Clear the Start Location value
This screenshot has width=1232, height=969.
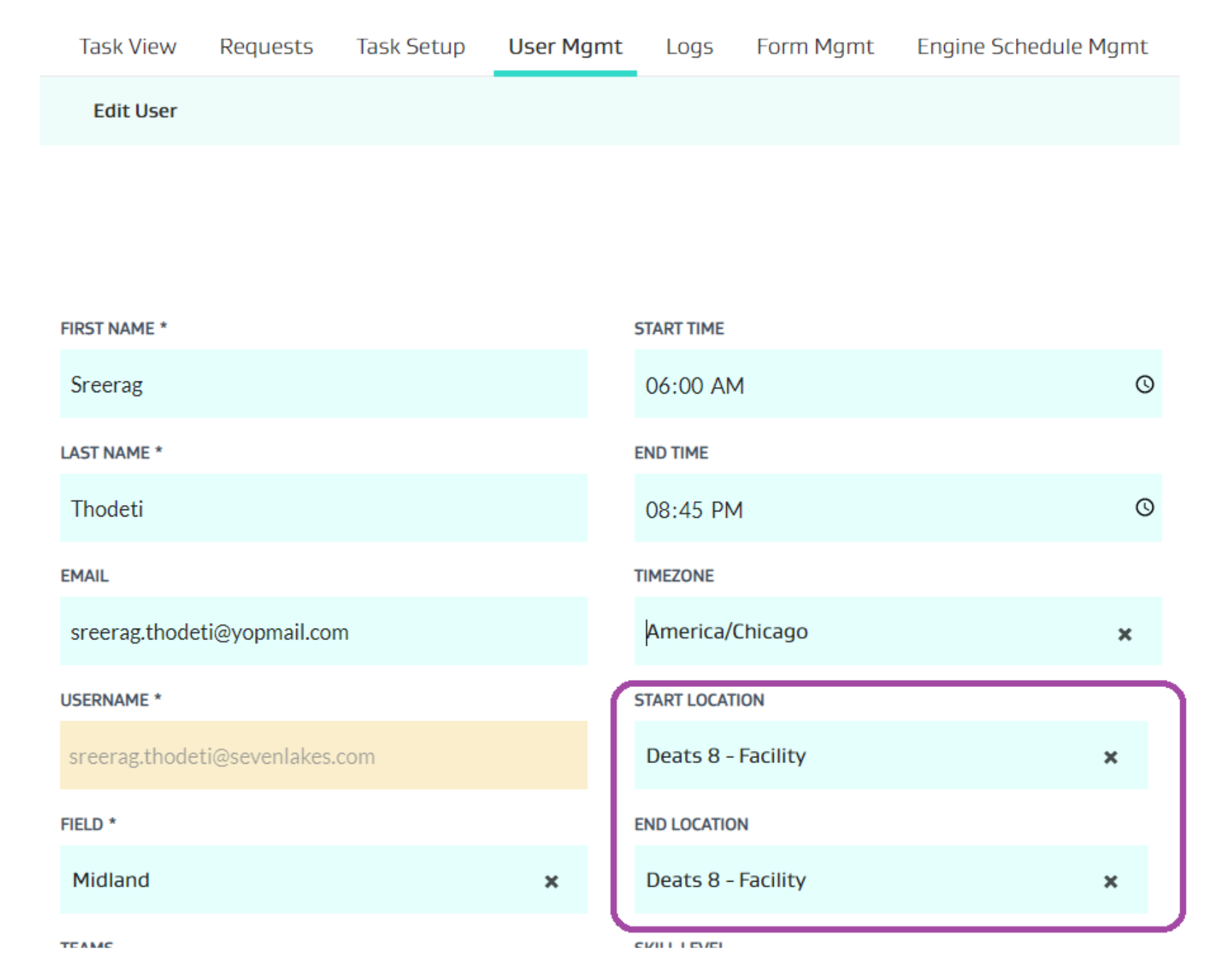(x=1111, y=757)
